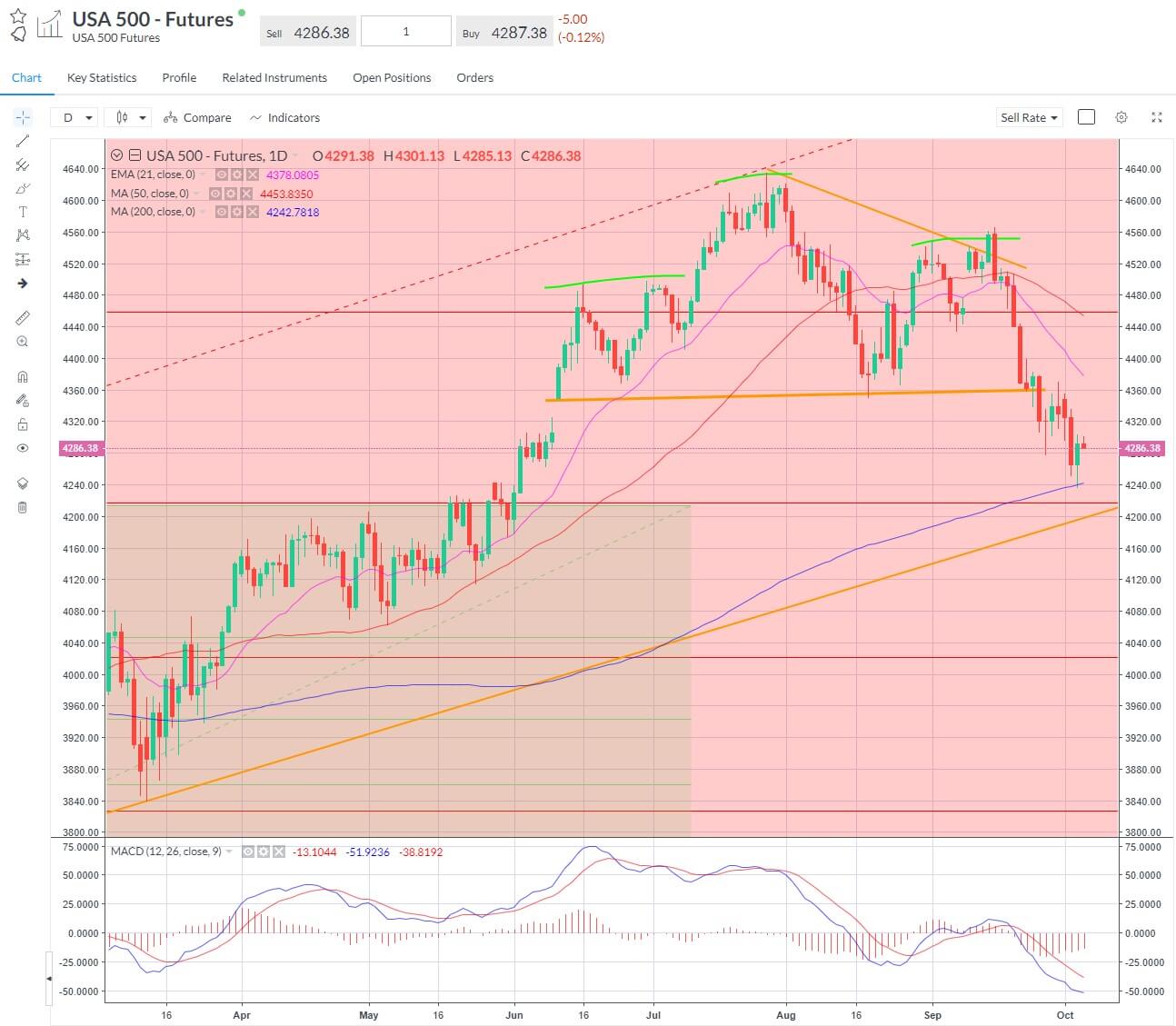Image resolution: width=1176 pixels, height=1026 pixels.
Task: Open the Compare symbols tool
Action: (x=197, y=117)
